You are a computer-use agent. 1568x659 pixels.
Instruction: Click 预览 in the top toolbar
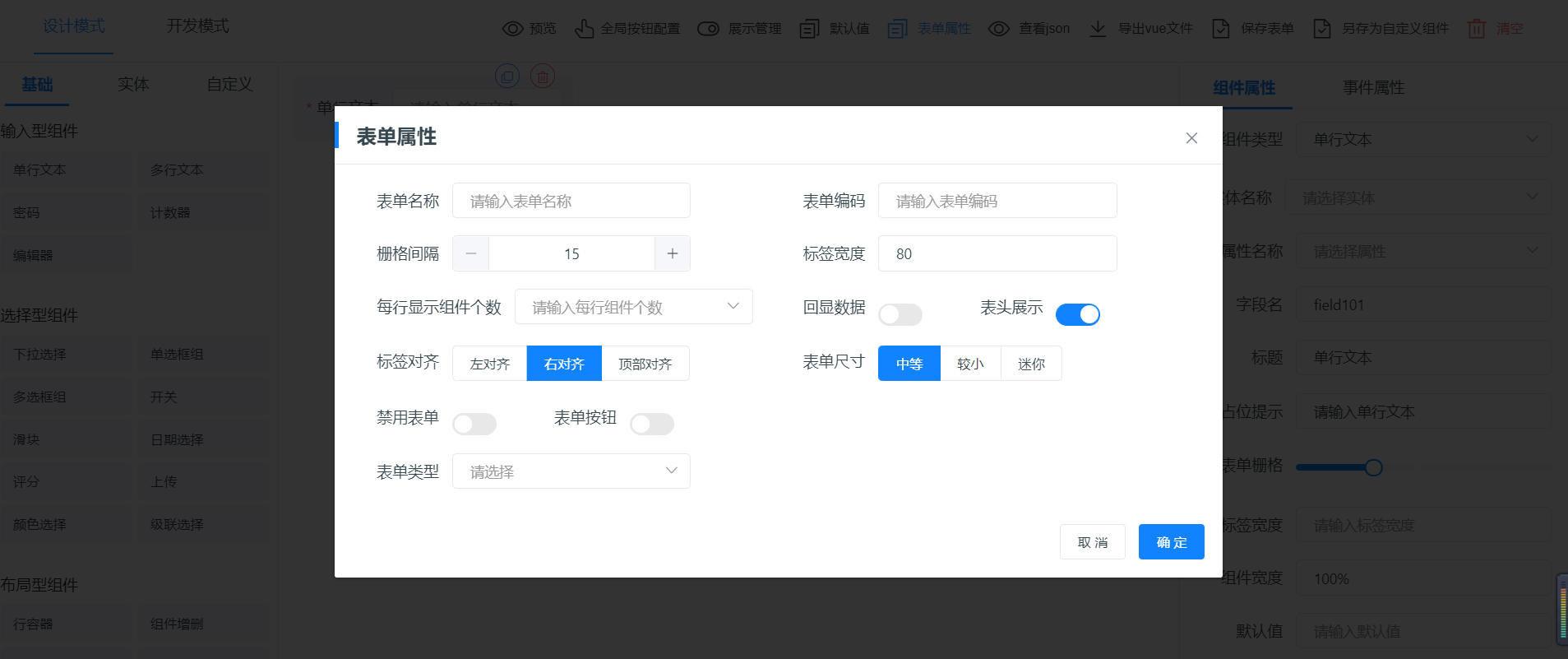(x=543, y=29)
